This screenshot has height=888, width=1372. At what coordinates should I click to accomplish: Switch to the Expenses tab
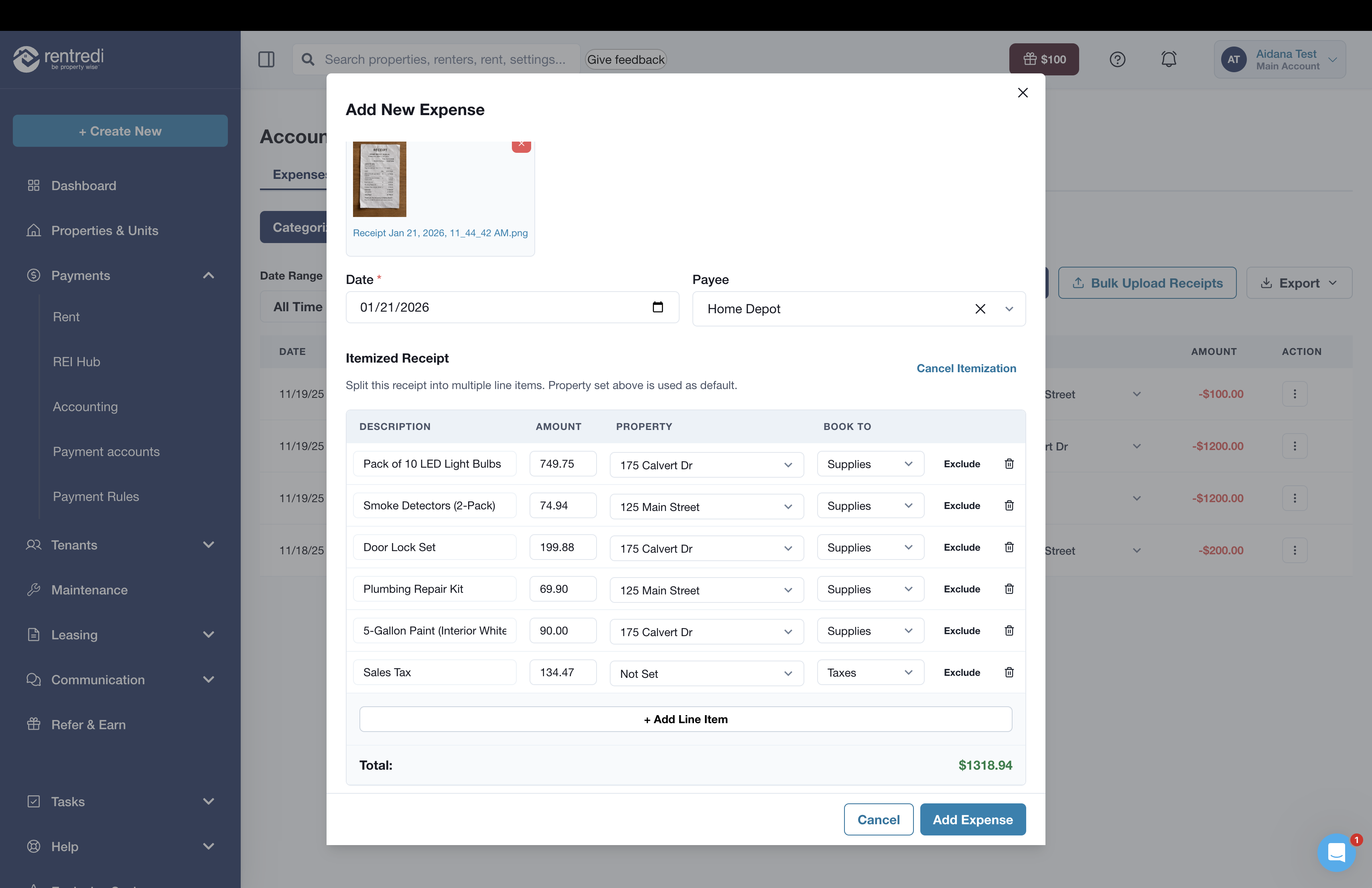[297, 174]
